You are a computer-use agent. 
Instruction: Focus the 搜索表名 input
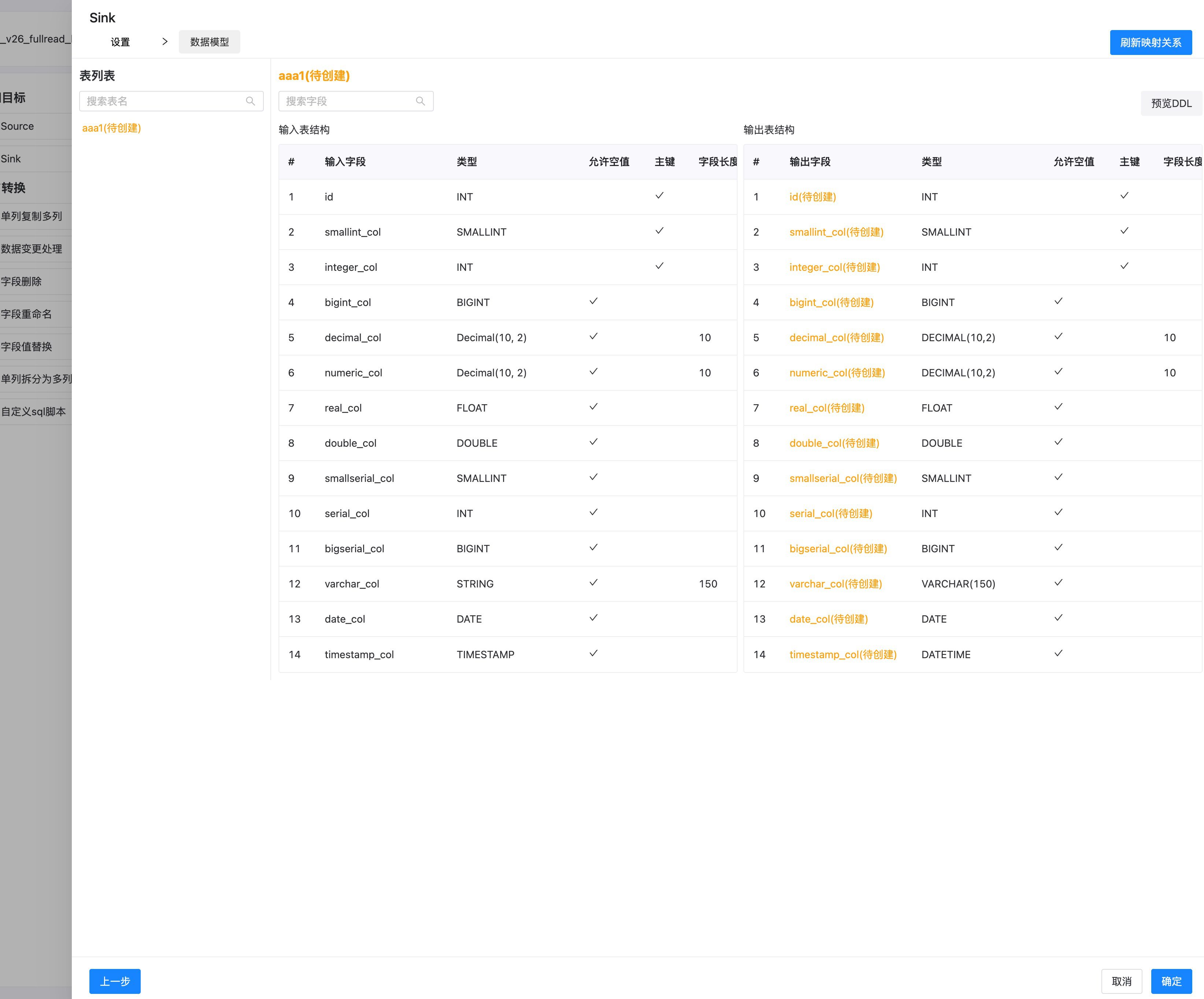[171, 101]
